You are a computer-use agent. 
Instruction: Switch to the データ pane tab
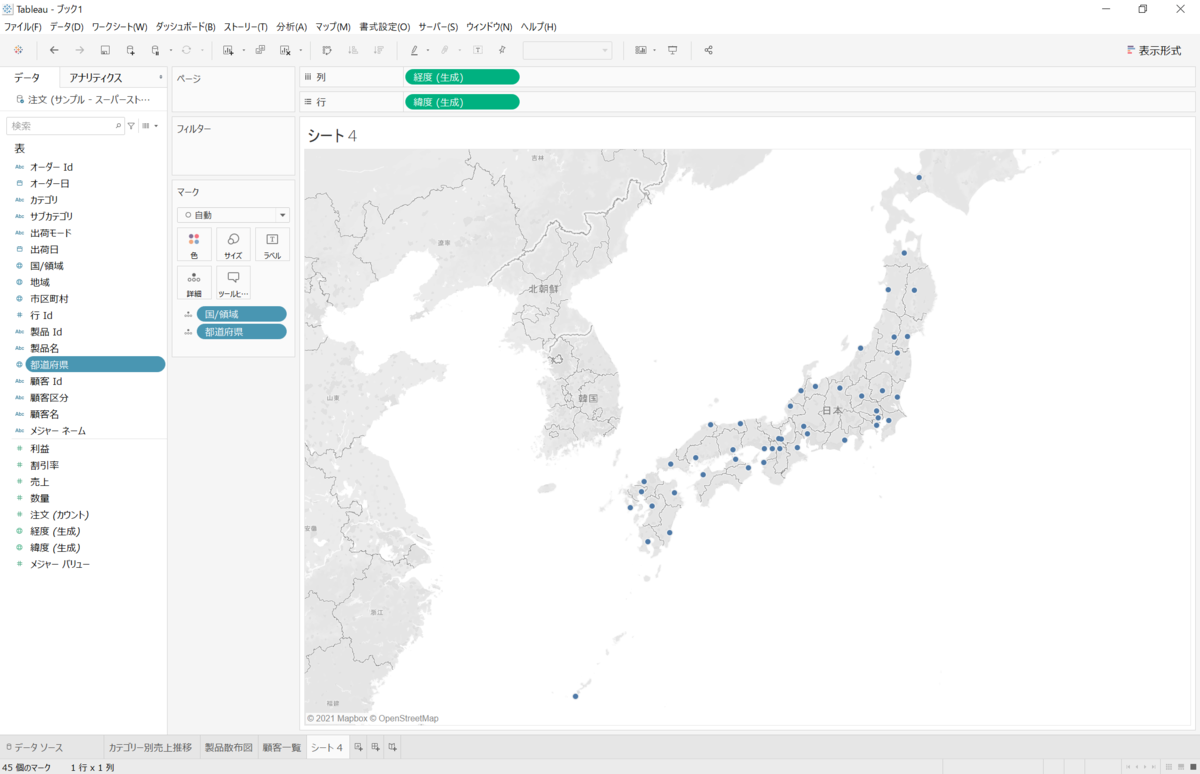tap(27, 77)
